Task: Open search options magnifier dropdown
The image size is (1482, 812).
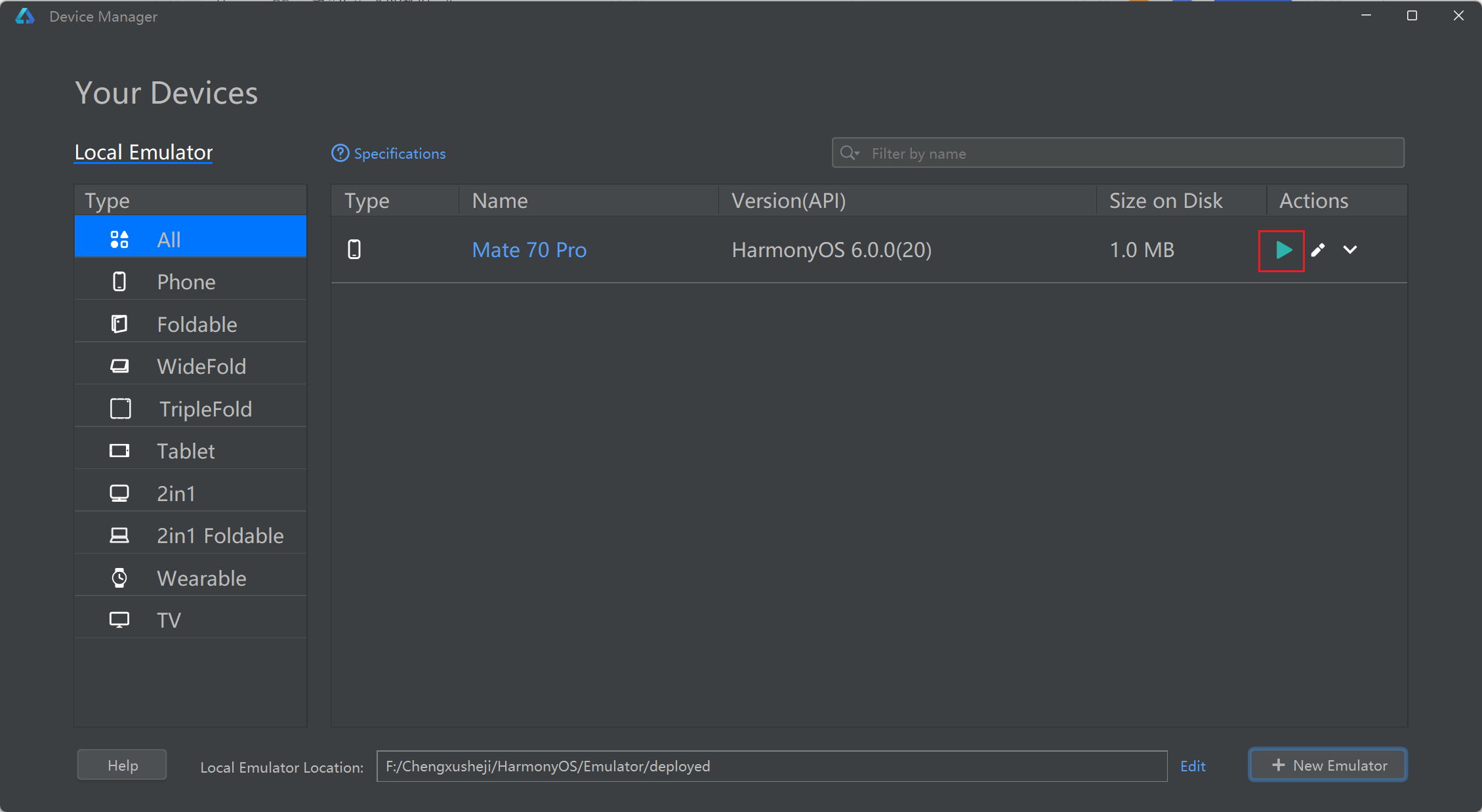Action: coord(850,153)
